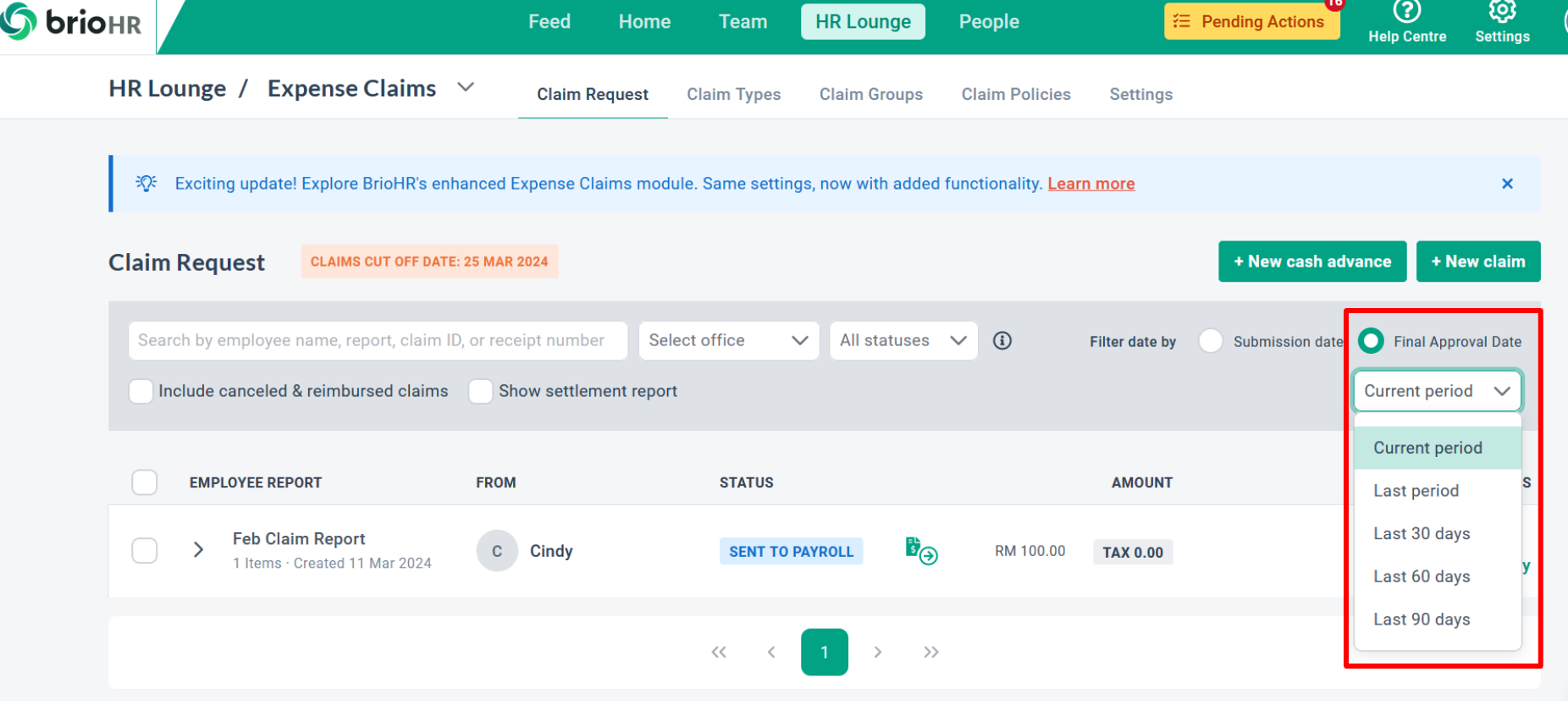Choose Current period option in list
The width and height of the screenshot is (1568, 705).
(1438, 448)
